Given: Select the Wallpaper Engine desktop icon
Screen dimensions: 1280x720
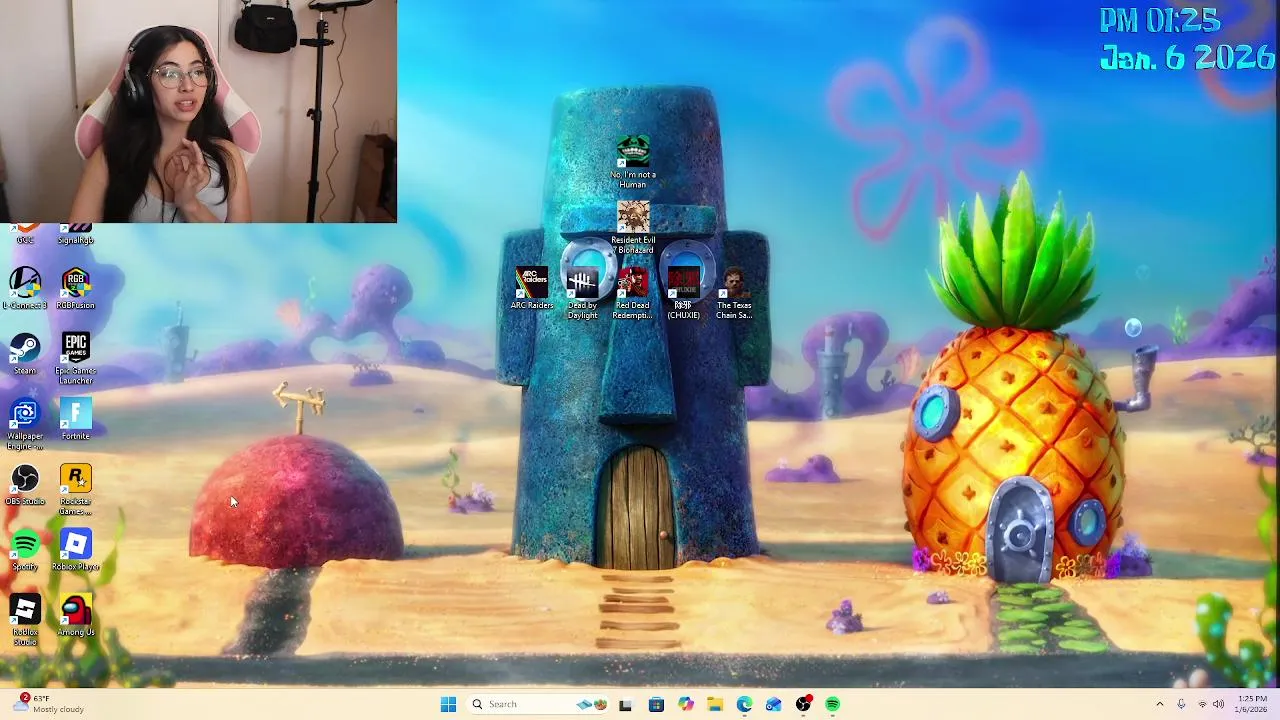Looking at the screenshot, I should click(x=25, y=424).
